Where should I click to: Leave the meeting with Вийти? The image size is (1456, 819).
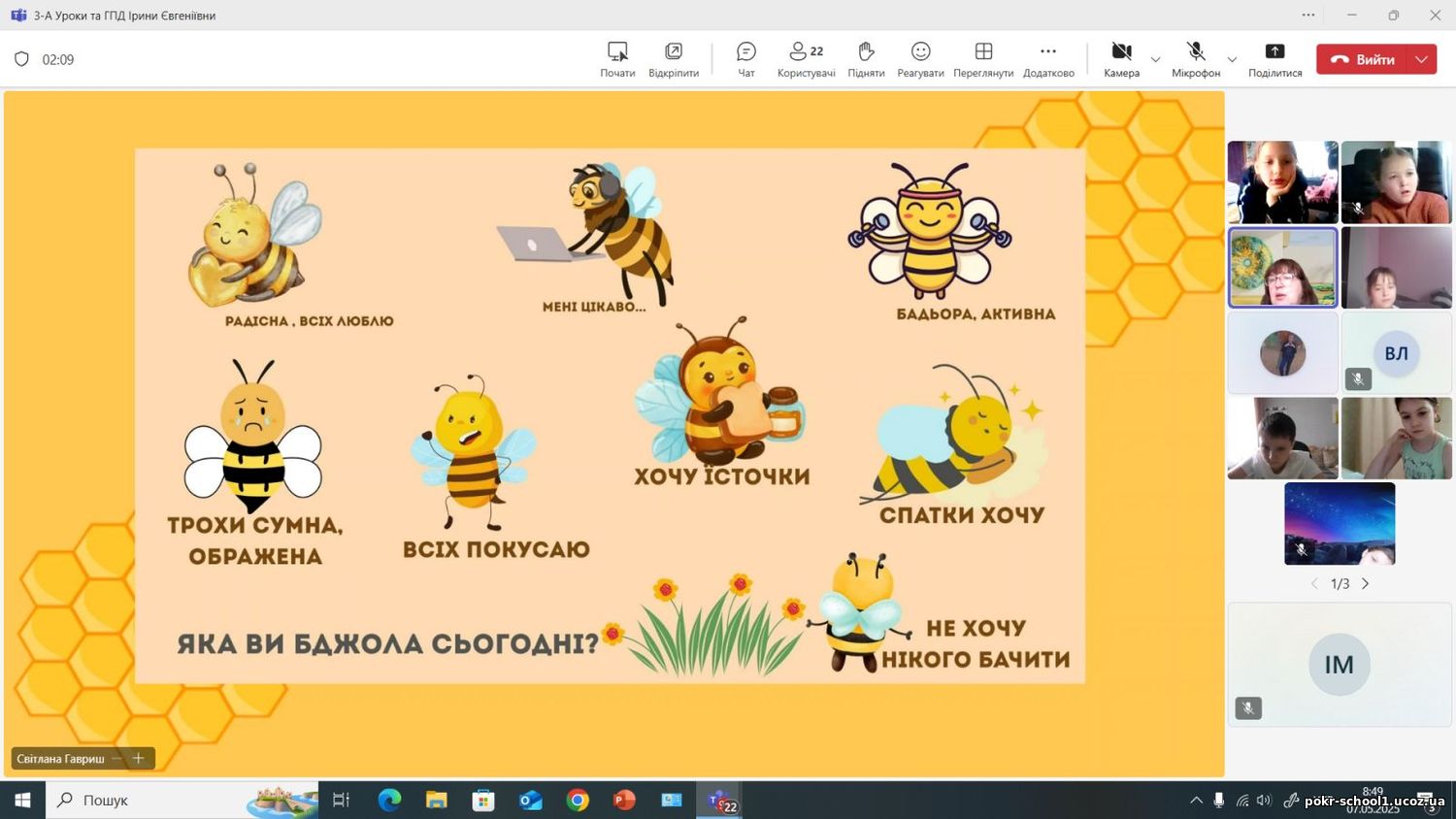(x=1363, y=59)
